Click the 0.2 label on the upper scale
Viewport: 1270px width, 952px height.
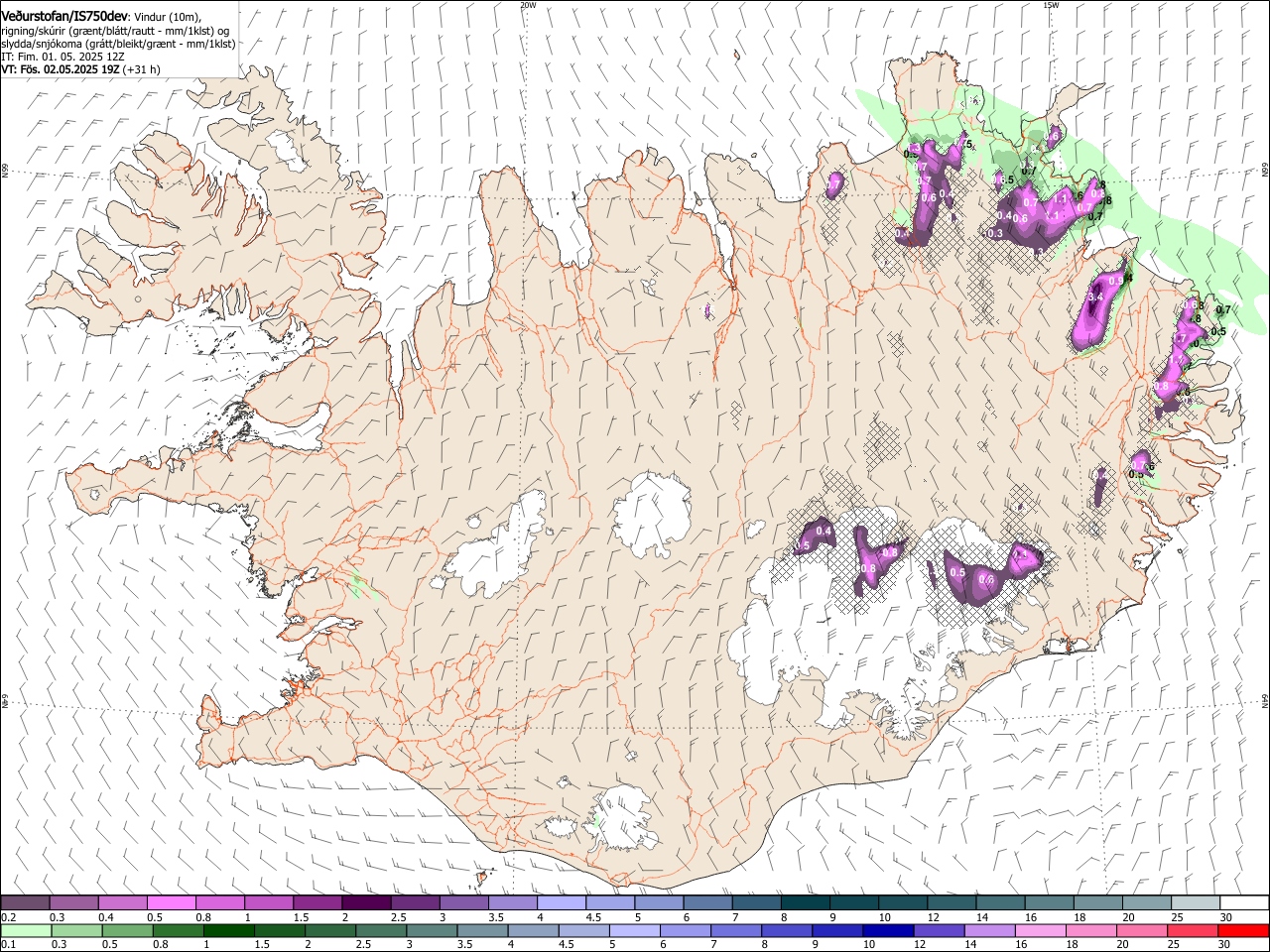point(9,917)
